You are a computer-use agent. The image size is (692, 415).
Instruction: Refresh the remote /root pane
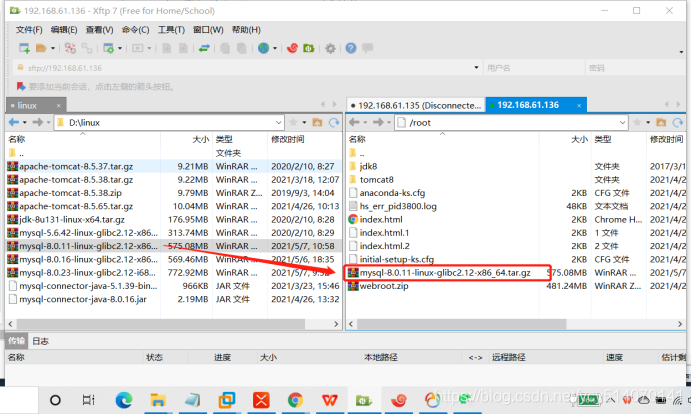tap(677, 122)
